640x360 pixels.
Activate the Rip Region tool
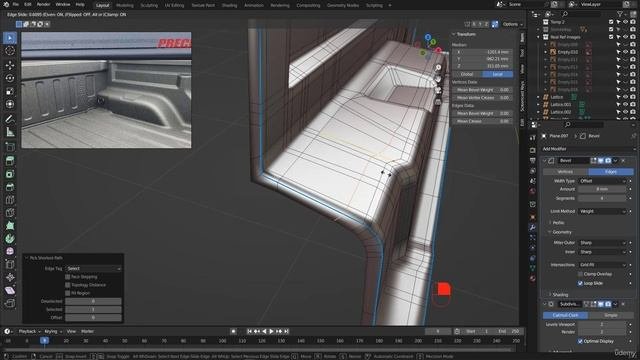10,303
